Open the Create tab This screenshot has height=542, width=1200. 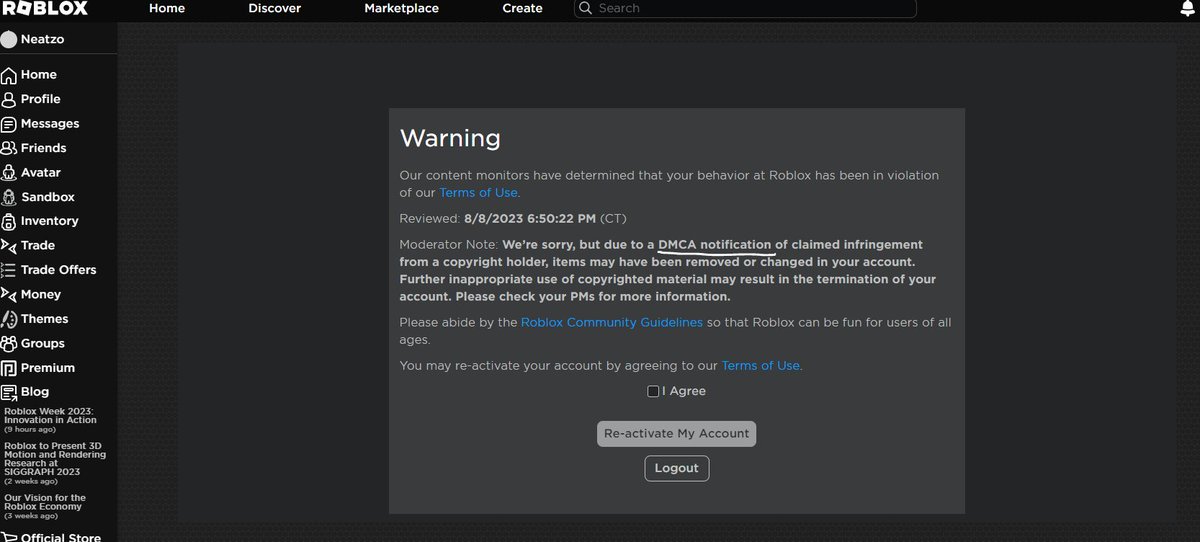pos(522,8)
